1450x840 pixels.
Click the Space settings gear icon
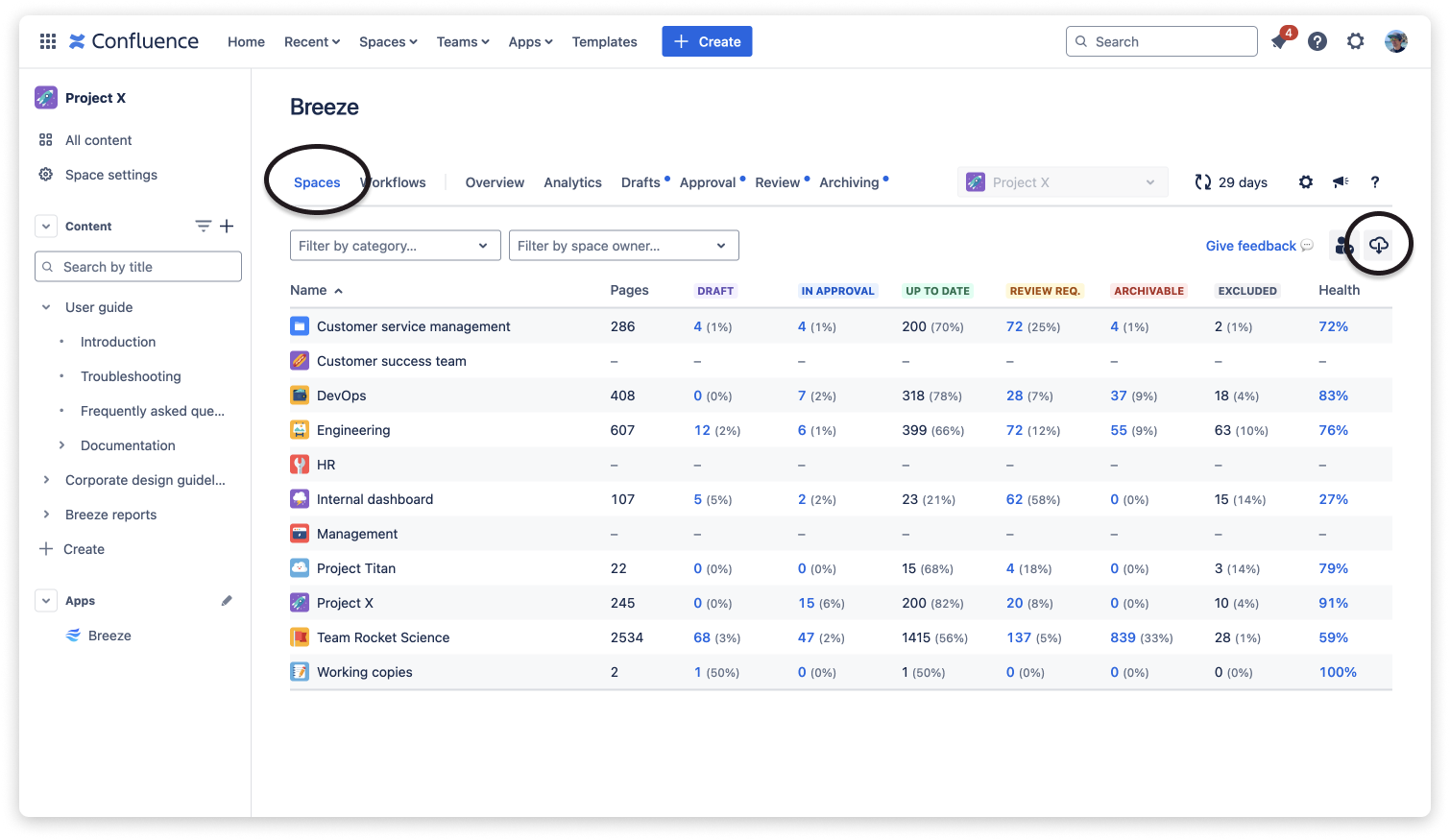(45, 175)
